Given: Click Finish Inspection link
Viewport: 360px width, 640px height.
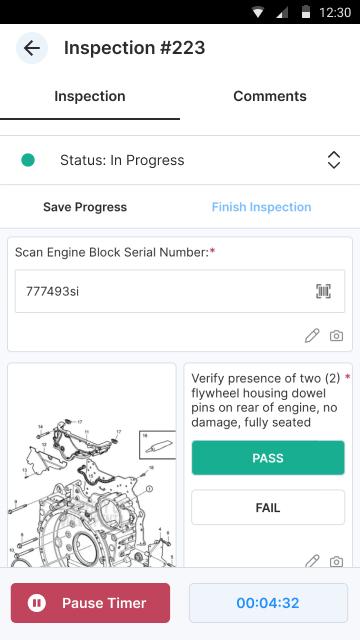Looking at the screenshot, I should click(x=261, y=207).
